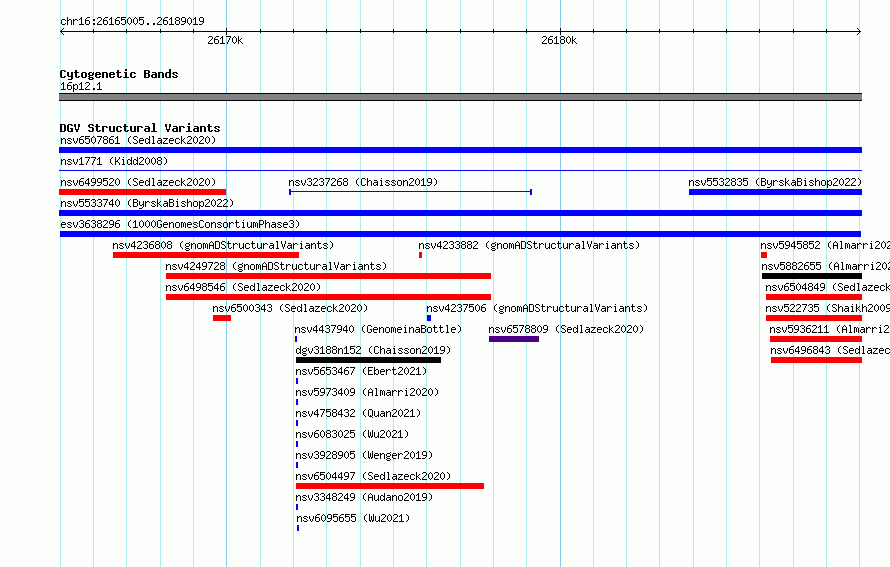Click the nsv6504849 (Sedlazeck) label
Viewport: 890px width, 567px height.
pos(828,287)
